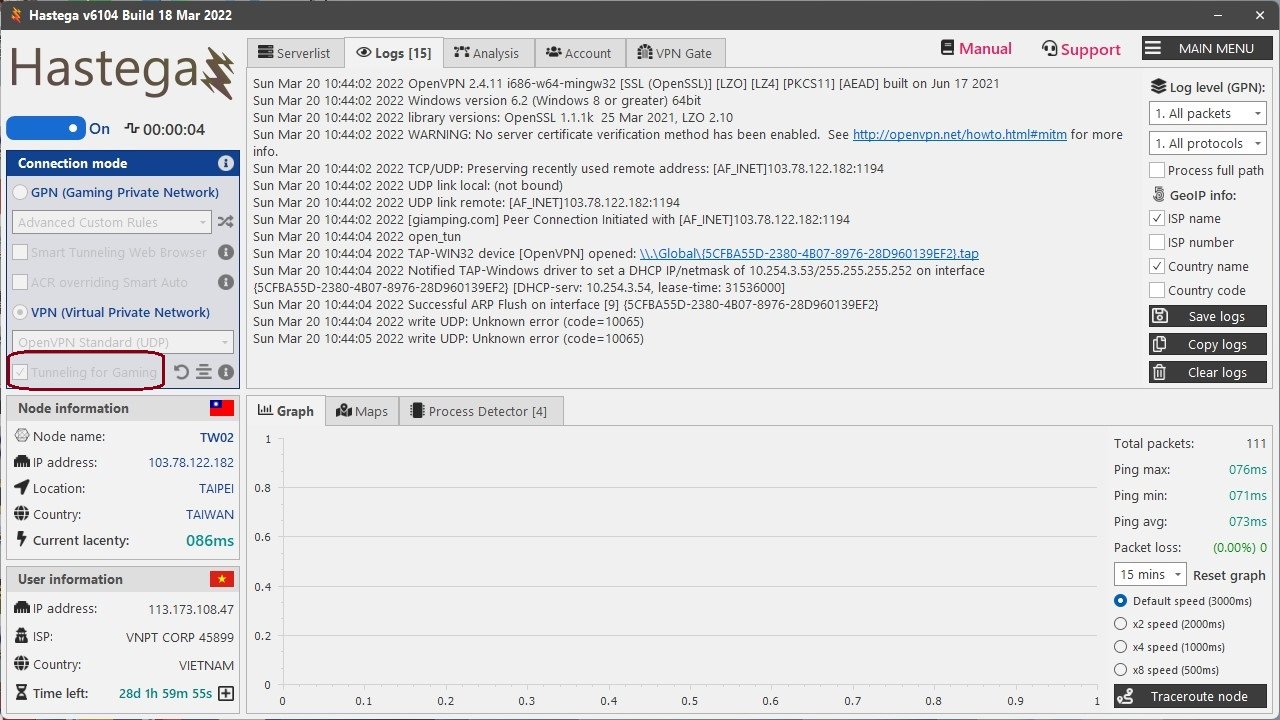Uncheck the ISP name checkbox
This screenshot has width=1280, height=720.
[1157, 218]
